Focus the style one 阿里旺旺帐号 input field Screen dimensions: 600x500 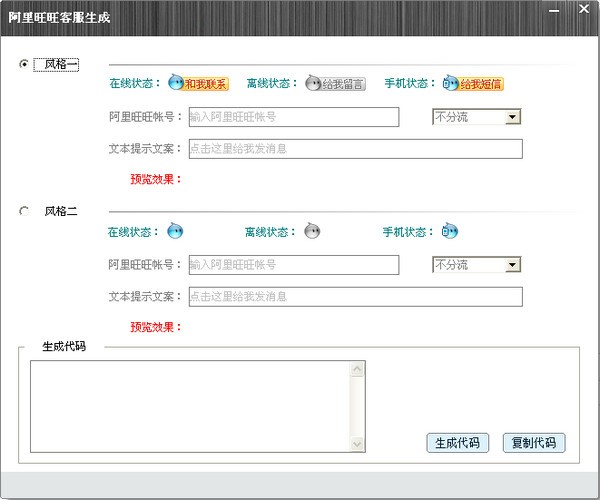(294, 117)
